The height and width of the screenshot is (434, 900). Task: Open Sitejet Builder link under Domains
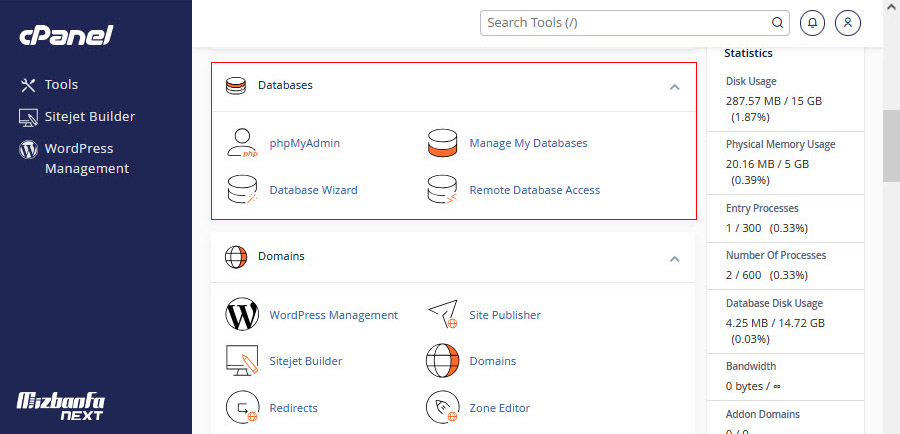tap(306, 361)
